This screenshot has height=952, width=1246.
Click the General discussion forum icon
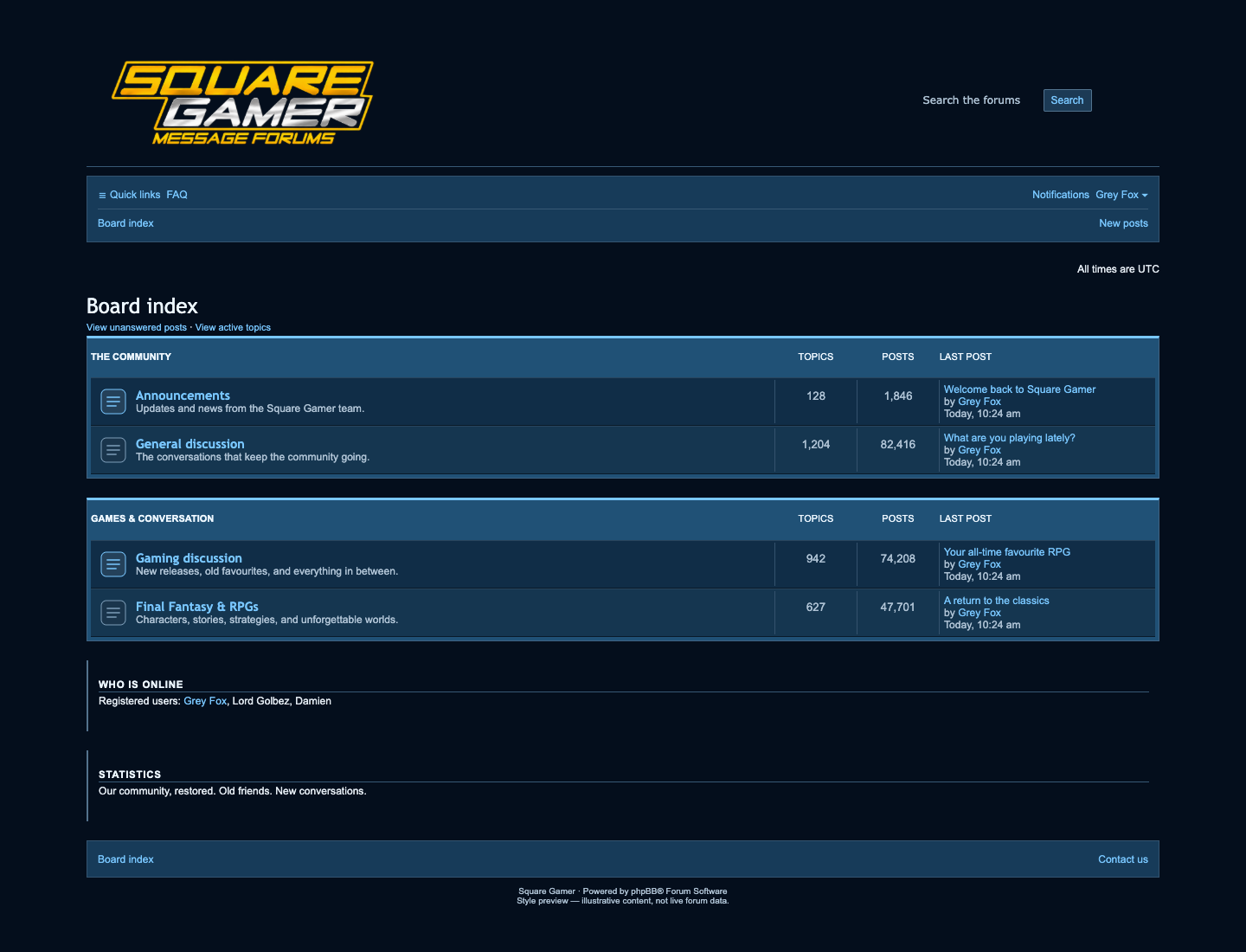(113, 450)
